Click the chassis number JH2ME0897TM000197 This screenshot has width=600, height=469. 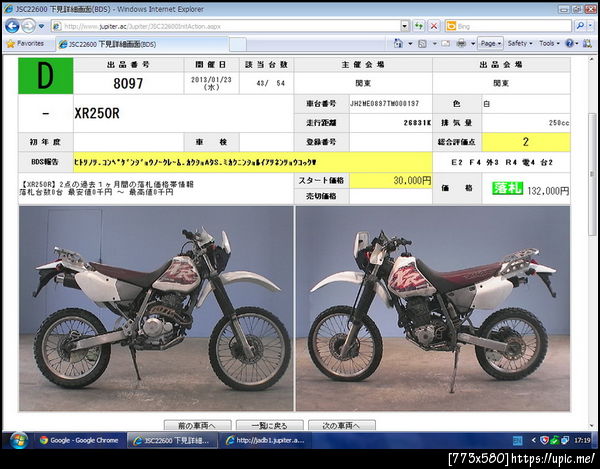(x=385, y=104)
